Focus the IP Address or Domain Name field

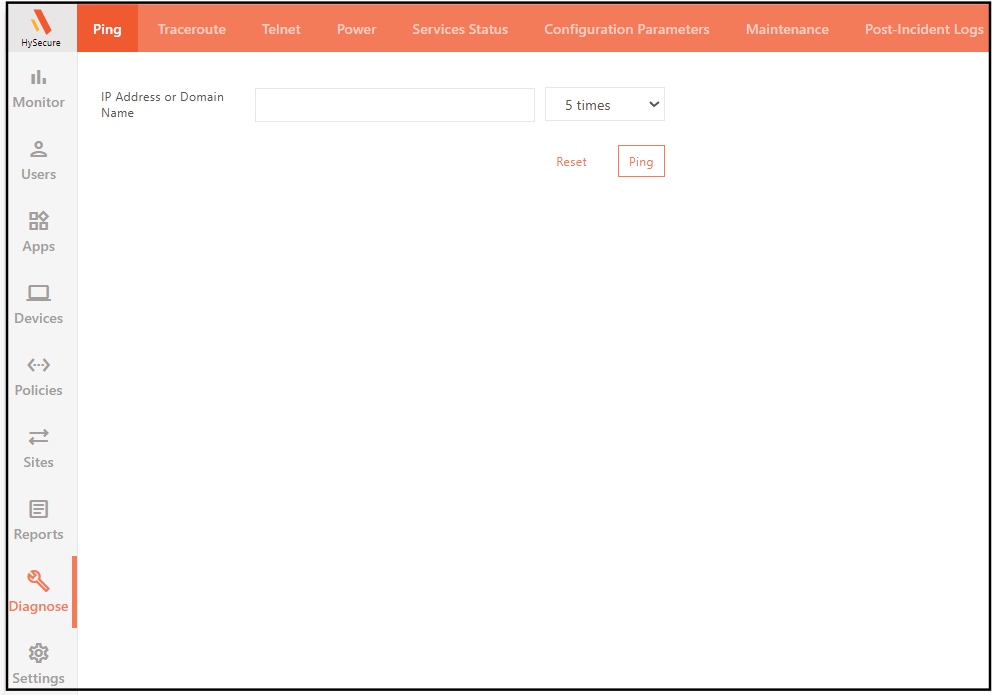[394, 105]
